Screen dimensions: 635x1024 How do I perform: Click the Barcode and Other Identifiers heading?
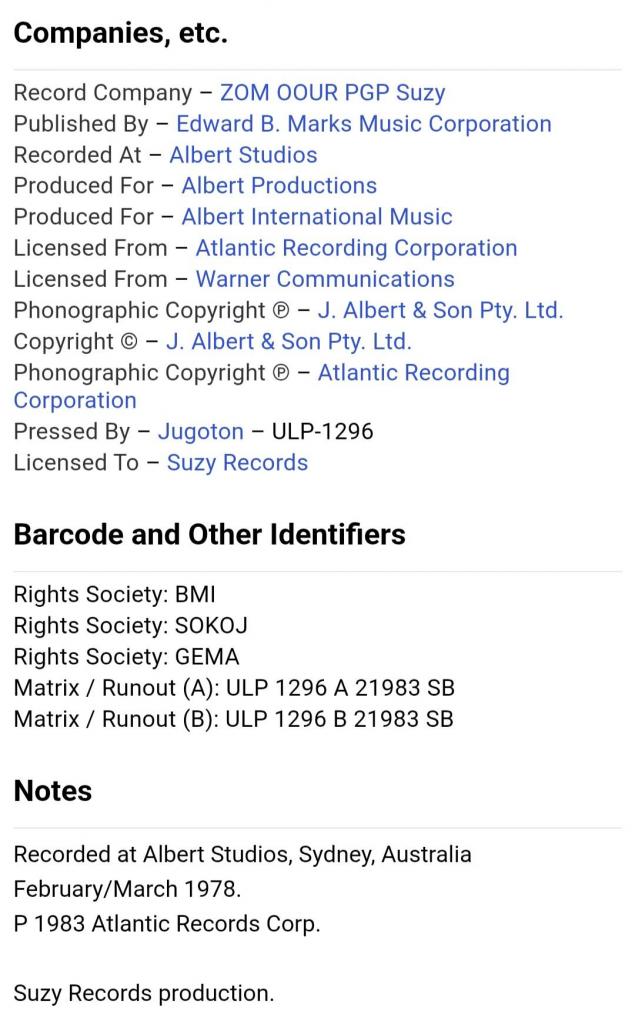(x=209, y=535)
